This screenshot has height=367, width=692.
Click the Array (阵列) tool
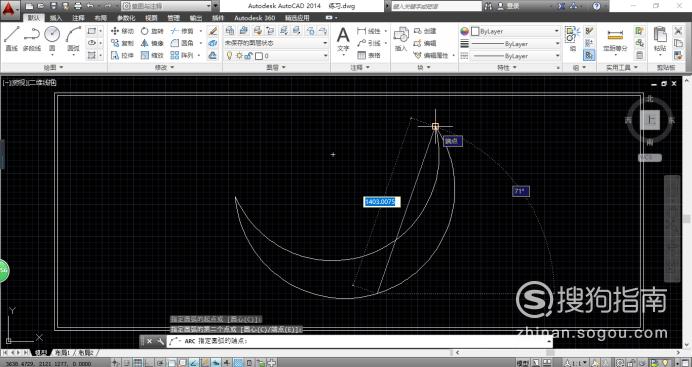pos(182,55)
